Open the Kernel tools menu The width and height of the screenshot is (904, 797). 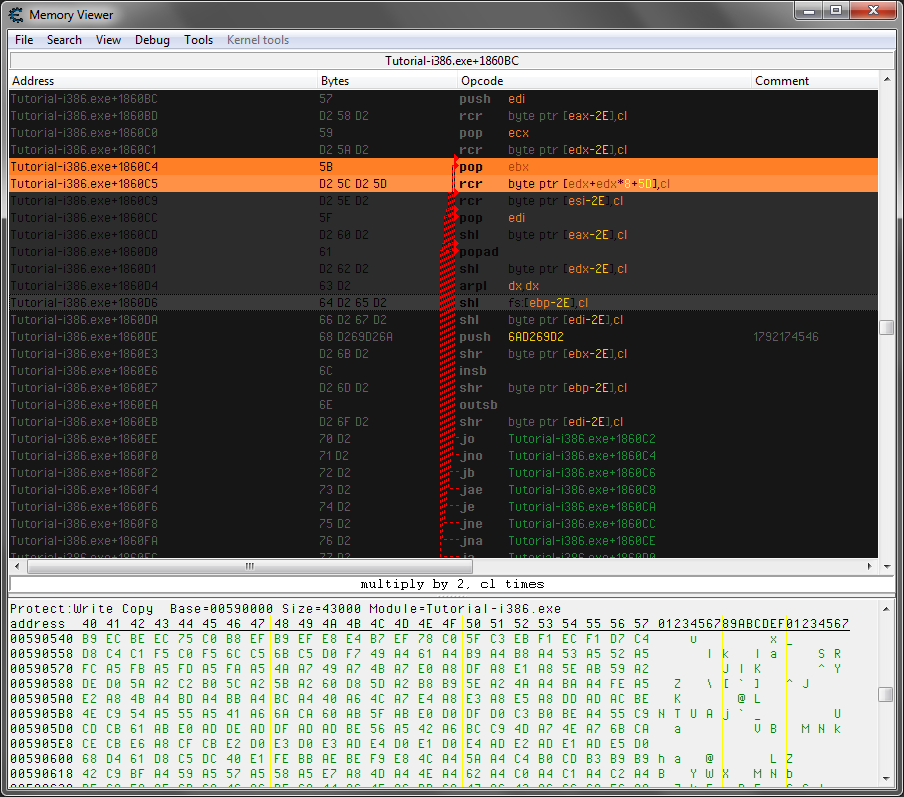pyautogui.click(x=258, y=40)
